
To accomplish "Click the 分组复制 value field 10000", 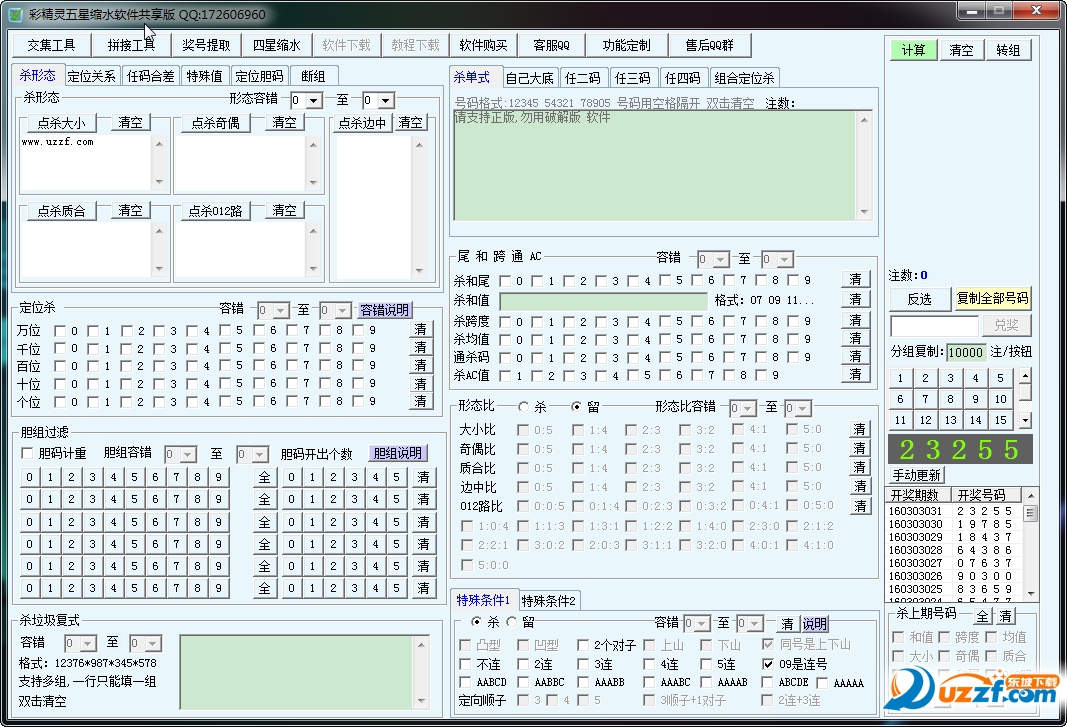I will click(966, 352).
